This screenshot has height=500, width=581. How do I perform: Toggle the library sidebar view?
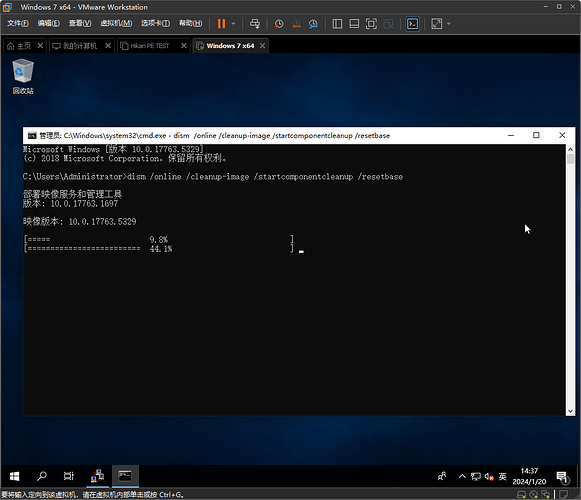[337, 24]
